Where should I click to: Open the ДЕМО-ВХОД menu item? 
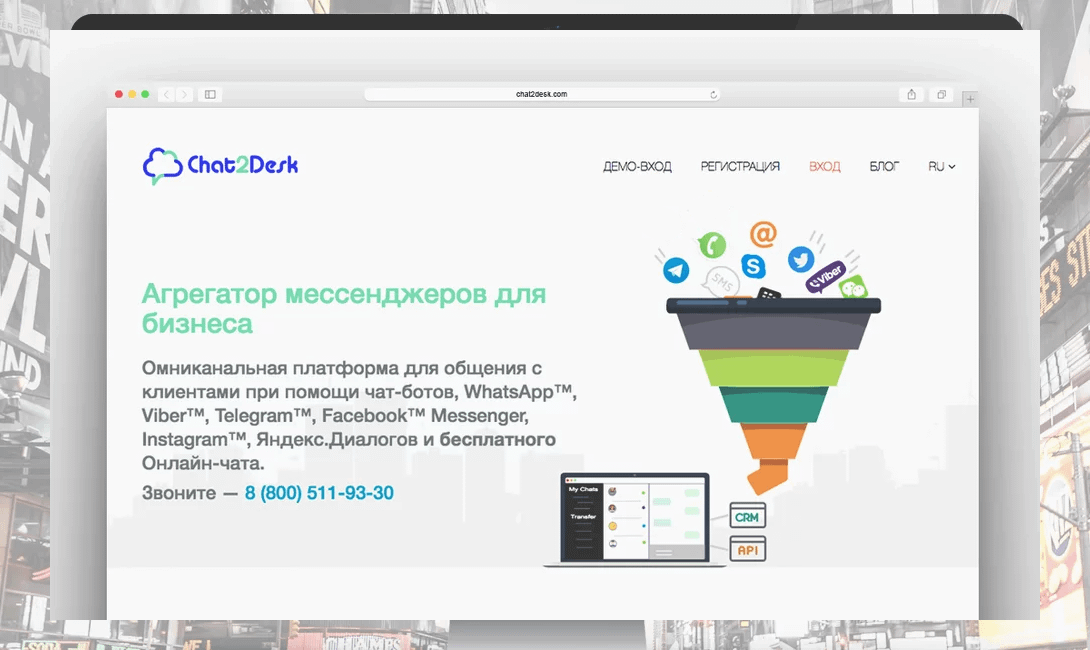tap(637, 167)
